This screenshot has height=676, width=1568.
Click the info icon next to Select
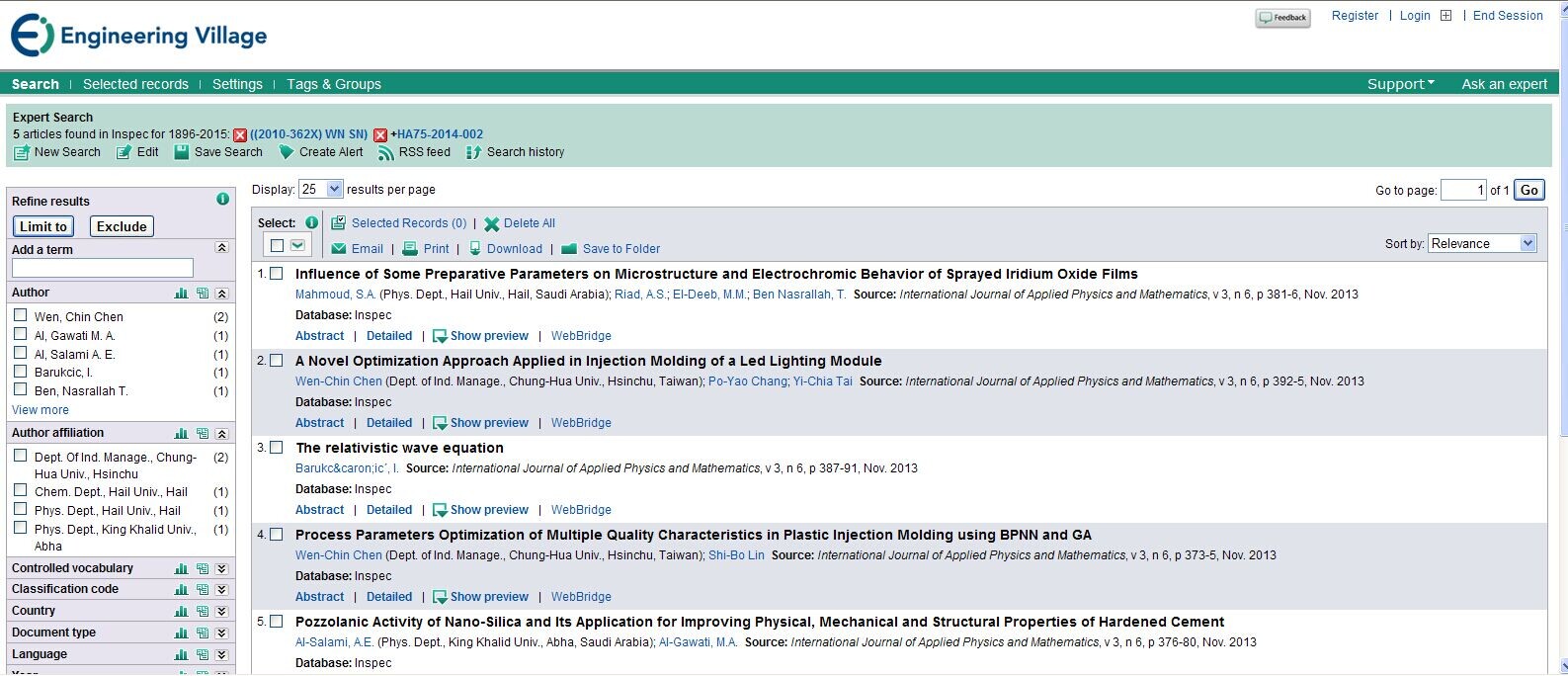pyautogui.click(x=312, y=222)
